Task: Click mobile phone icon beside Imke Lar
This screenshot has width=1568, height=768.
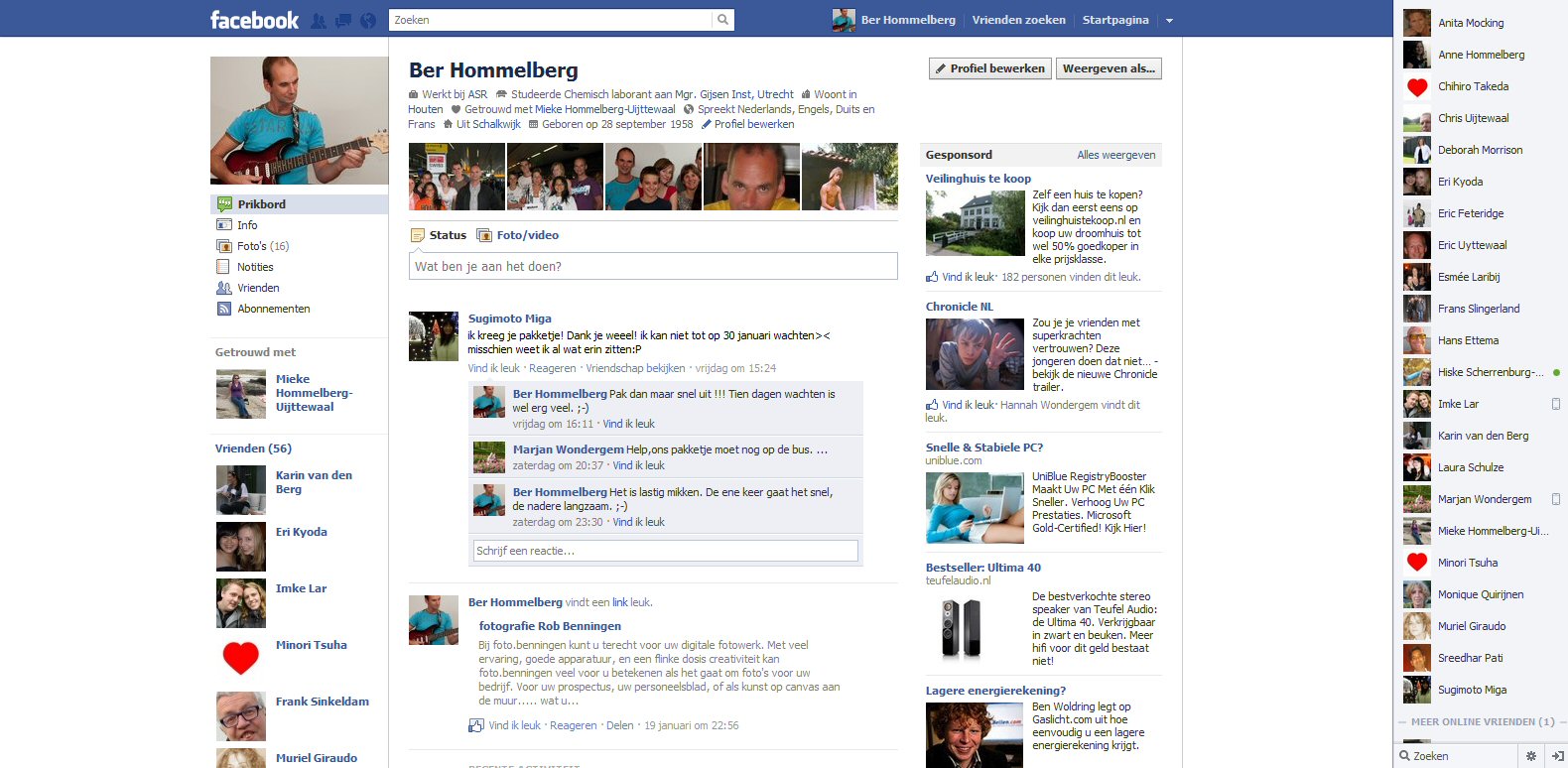Action: point(1556,404)
